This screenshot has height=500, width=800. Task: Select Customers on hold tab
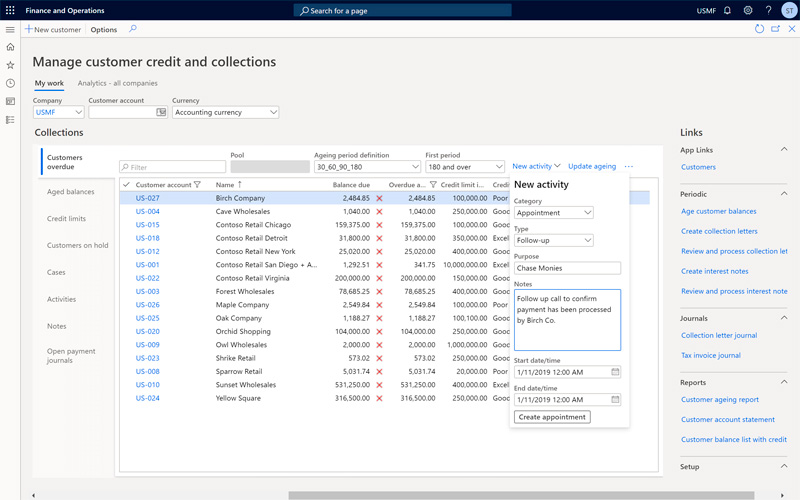(x=78, y=245)
